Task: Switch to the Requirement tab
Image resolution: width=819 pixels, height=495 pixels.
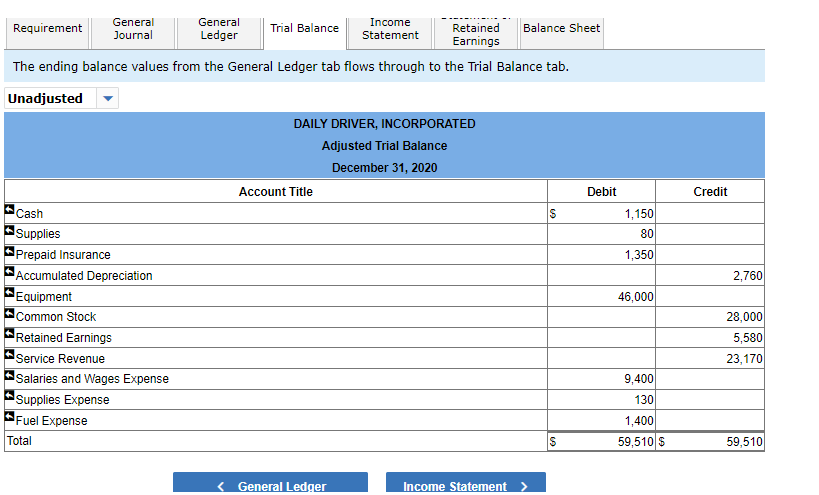Action: (x=48, y=33)
